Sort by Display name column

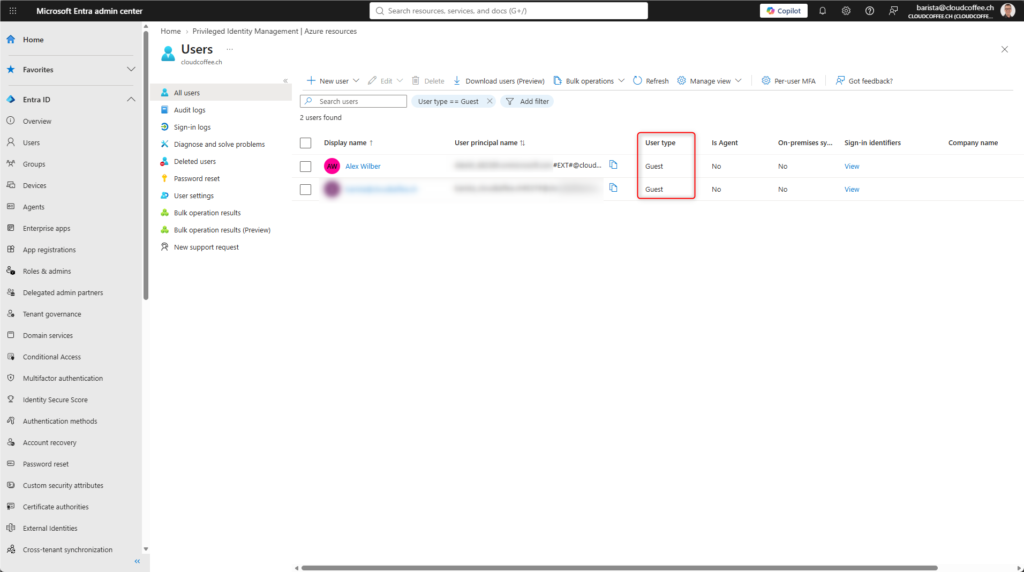[348, 143]
